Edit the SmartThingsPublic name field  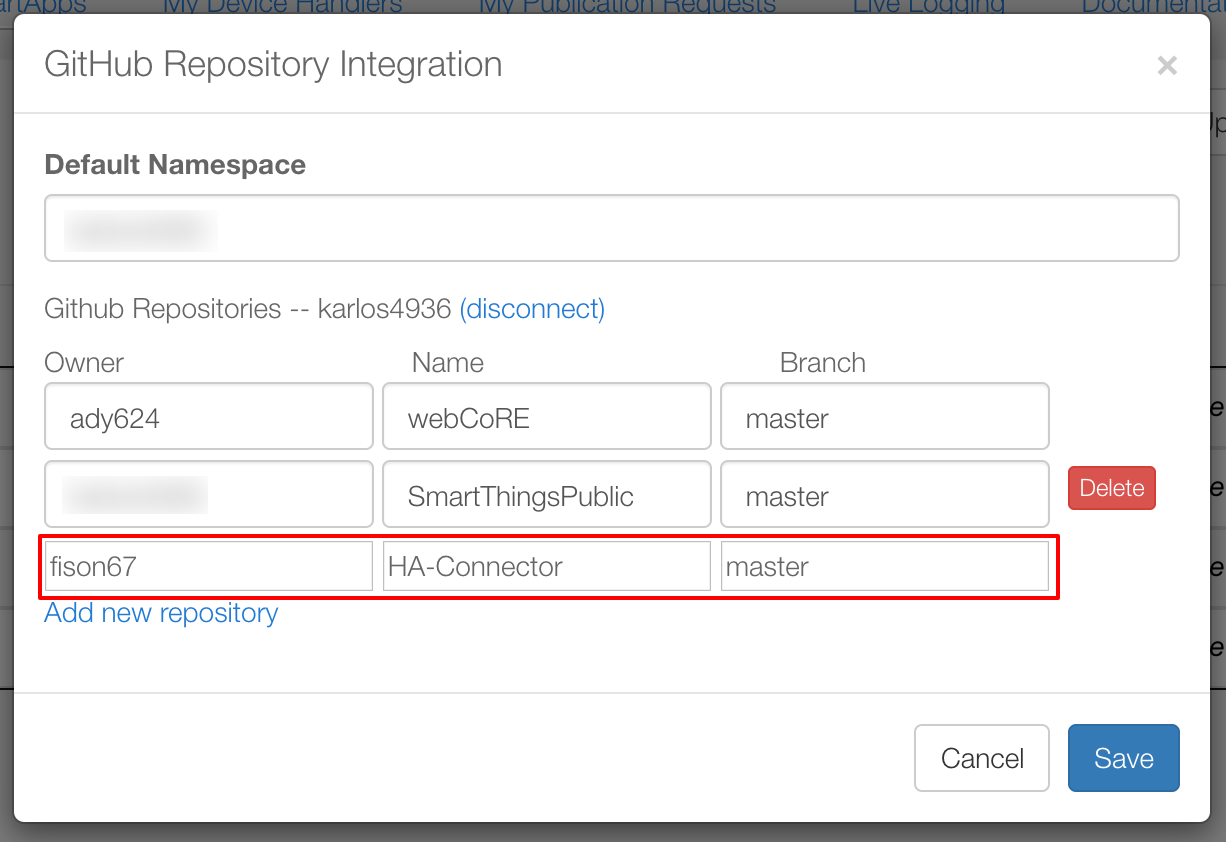click(547, 494)
